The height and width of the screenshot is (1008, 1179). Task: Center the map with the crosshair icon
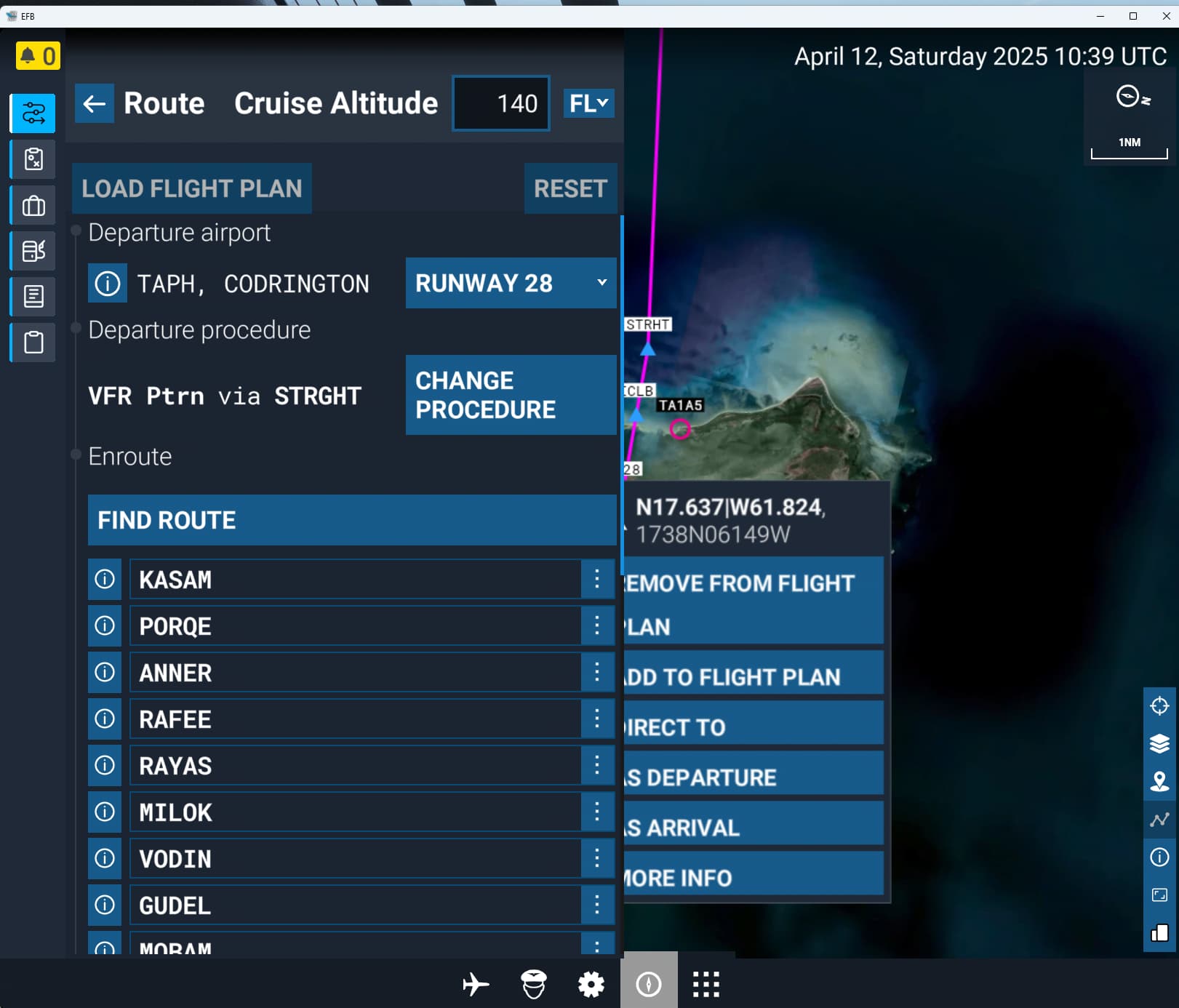(x=1159, y=704)
